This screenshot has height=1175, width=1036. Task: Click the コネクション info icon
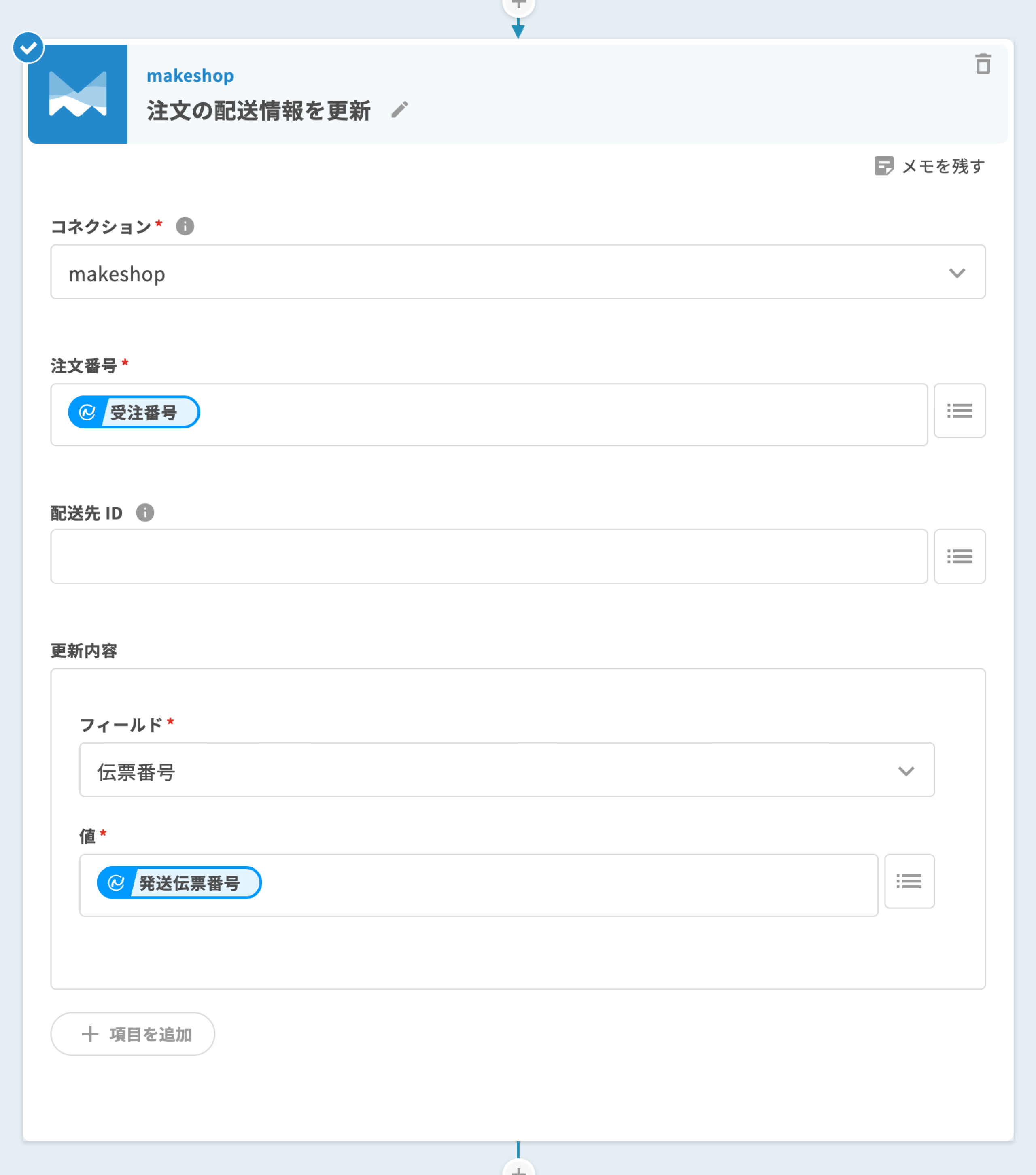[x=185, y=226]
